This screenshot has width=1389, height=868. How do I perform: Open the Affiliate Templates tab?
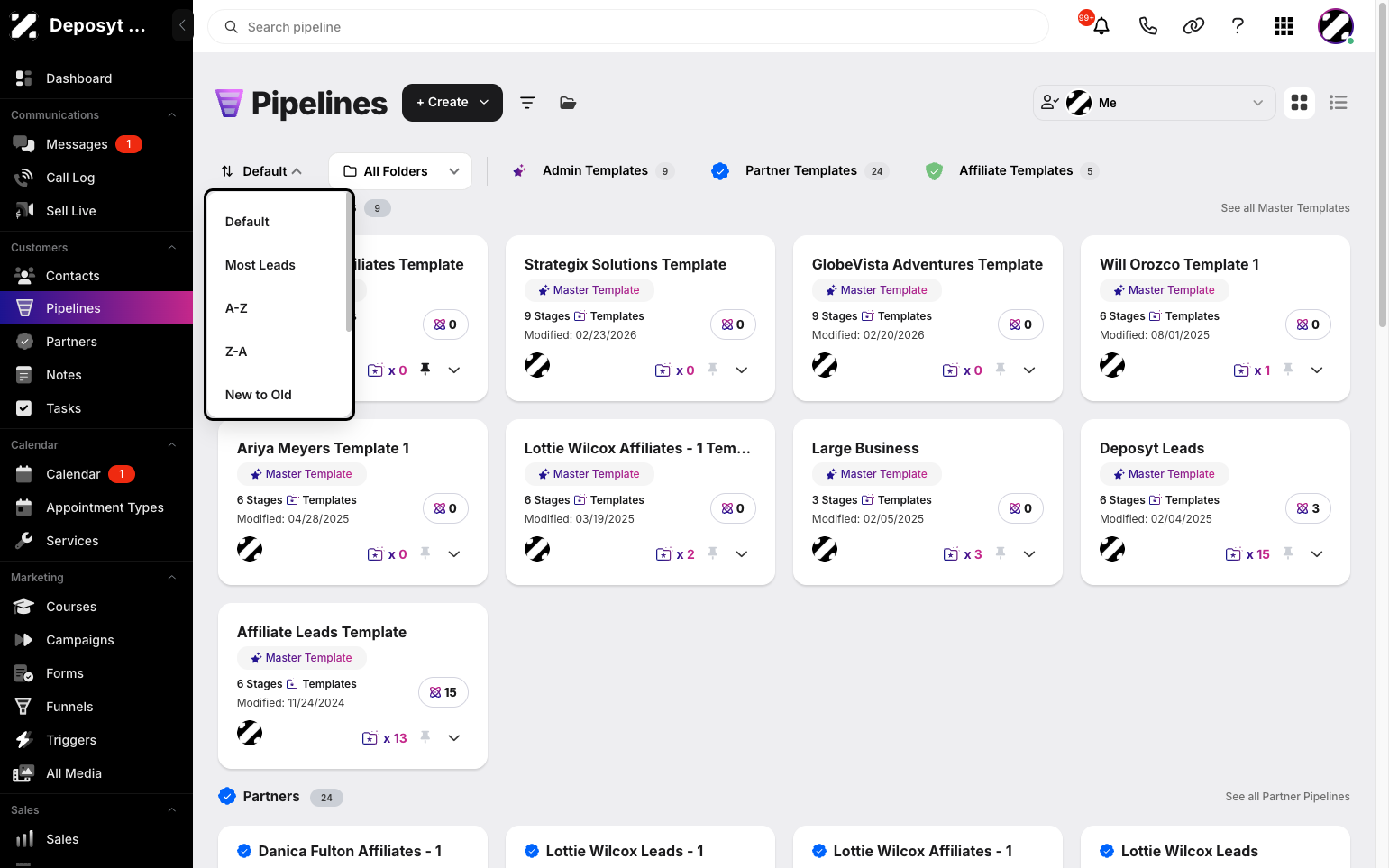click(1012, 170)
